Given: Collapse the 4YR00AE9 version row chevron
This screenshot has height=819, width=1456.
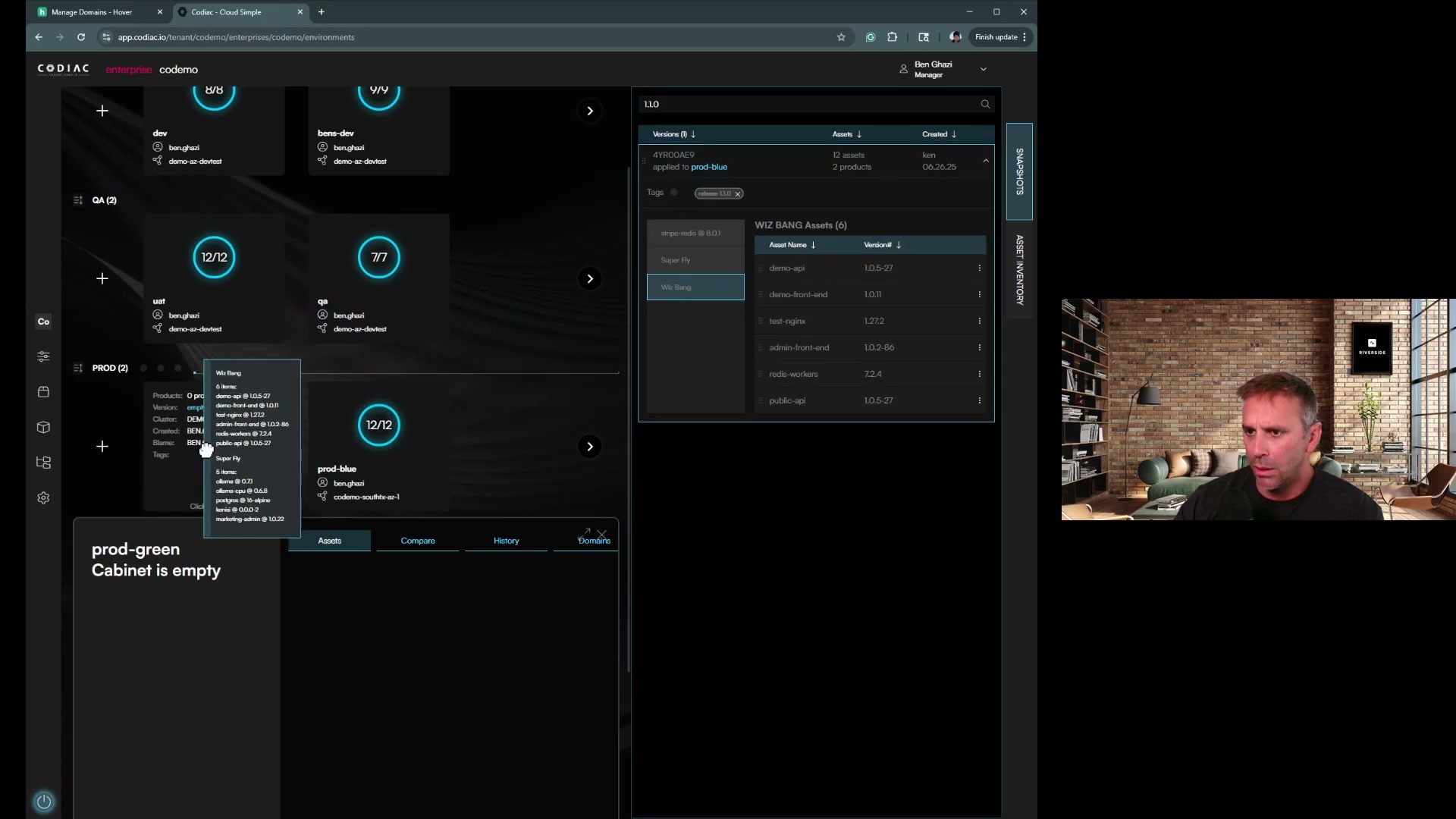Looking at the screenshot, I should tap(986, 160).
